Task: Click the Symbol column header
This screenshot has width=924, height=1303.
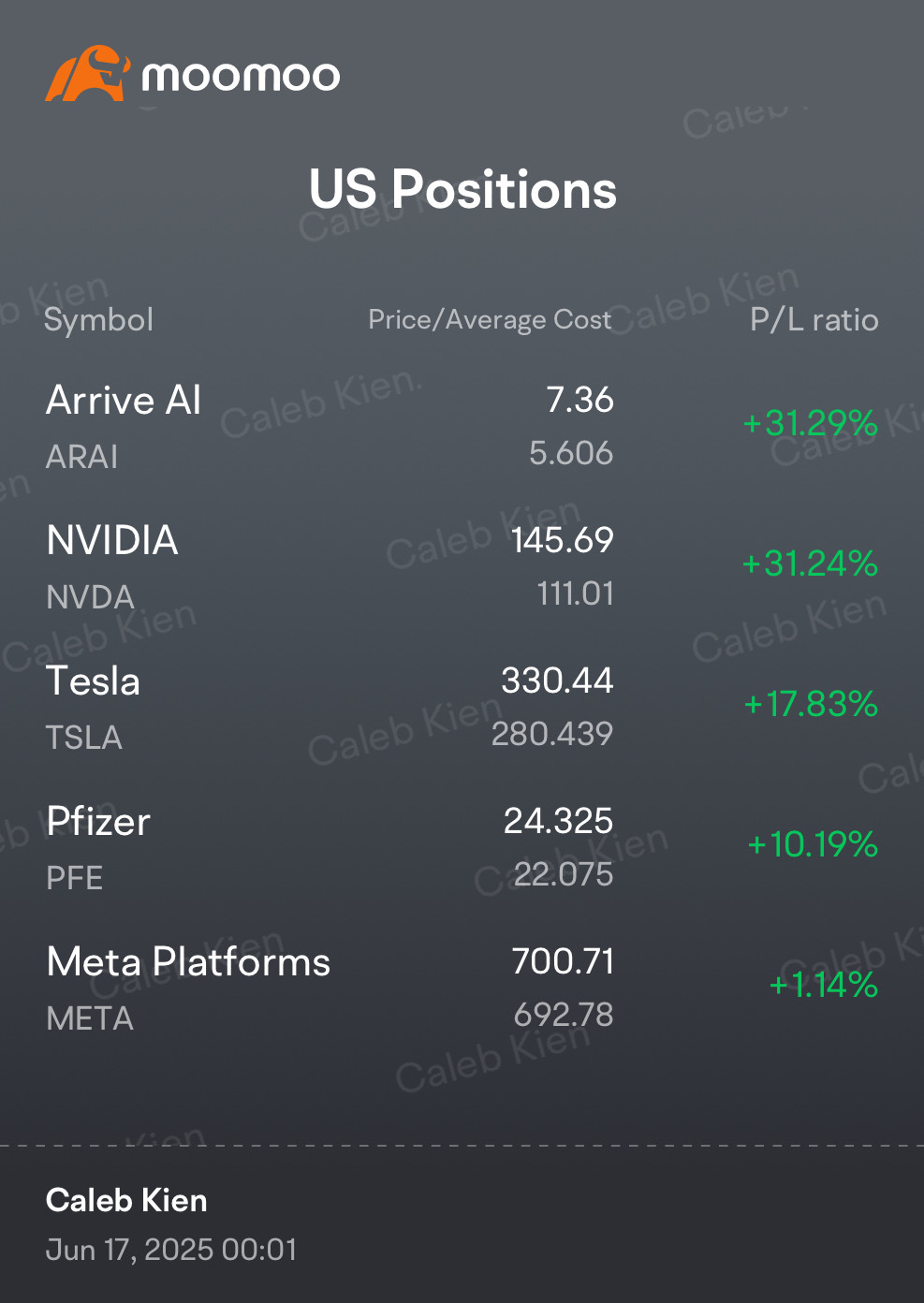Action: [x=99, y=320]
